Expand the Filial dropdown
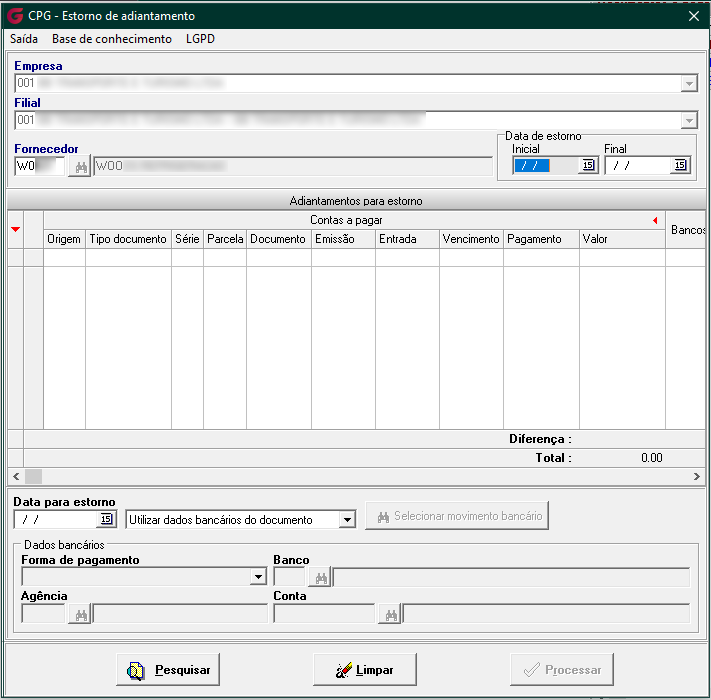Screen dimensions: 711x700 click(689, 120)
